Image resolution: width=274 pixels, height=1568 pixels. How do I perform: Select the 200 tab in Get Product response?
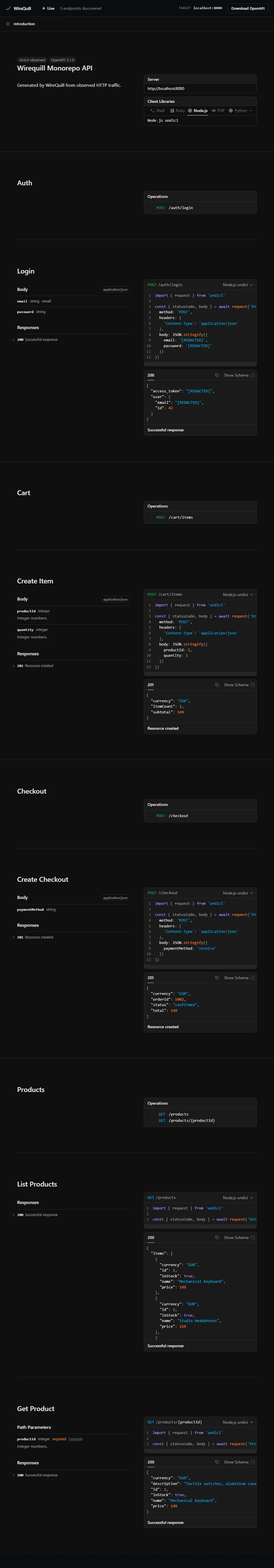(151, 1462)
